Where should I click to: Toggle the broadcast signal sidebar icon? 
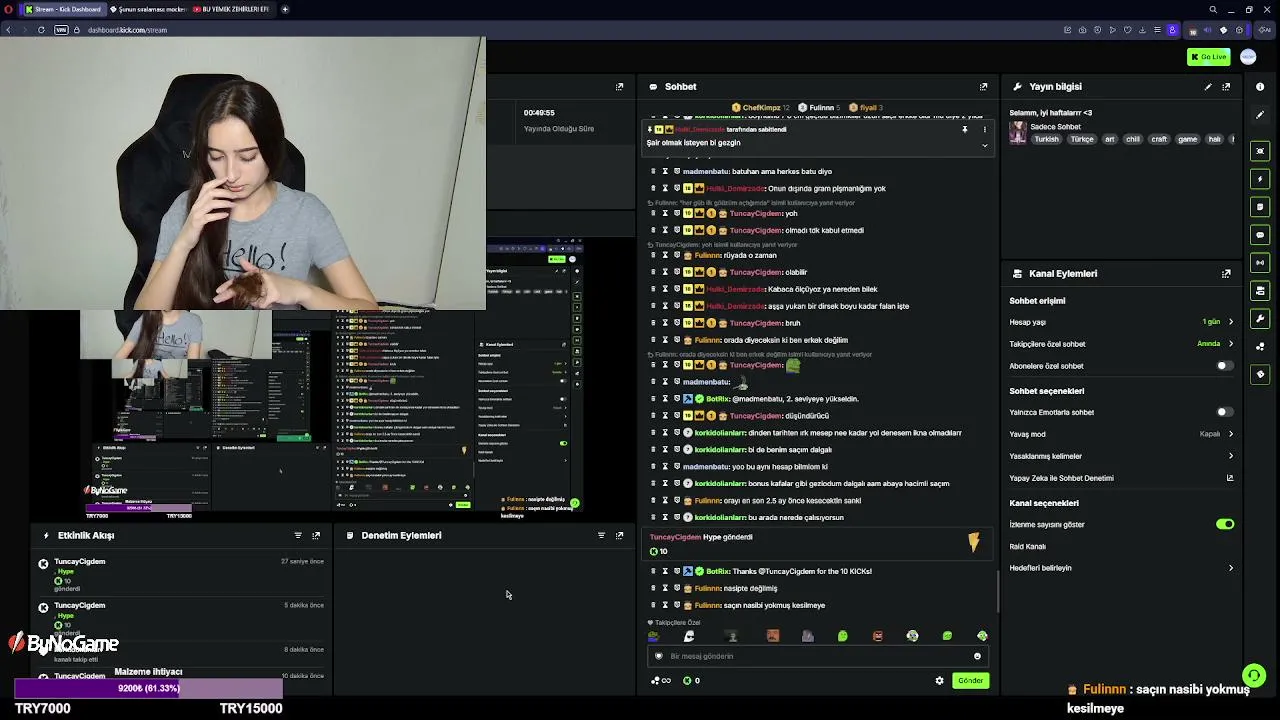pyautogui.click(x=1260, y=263)
